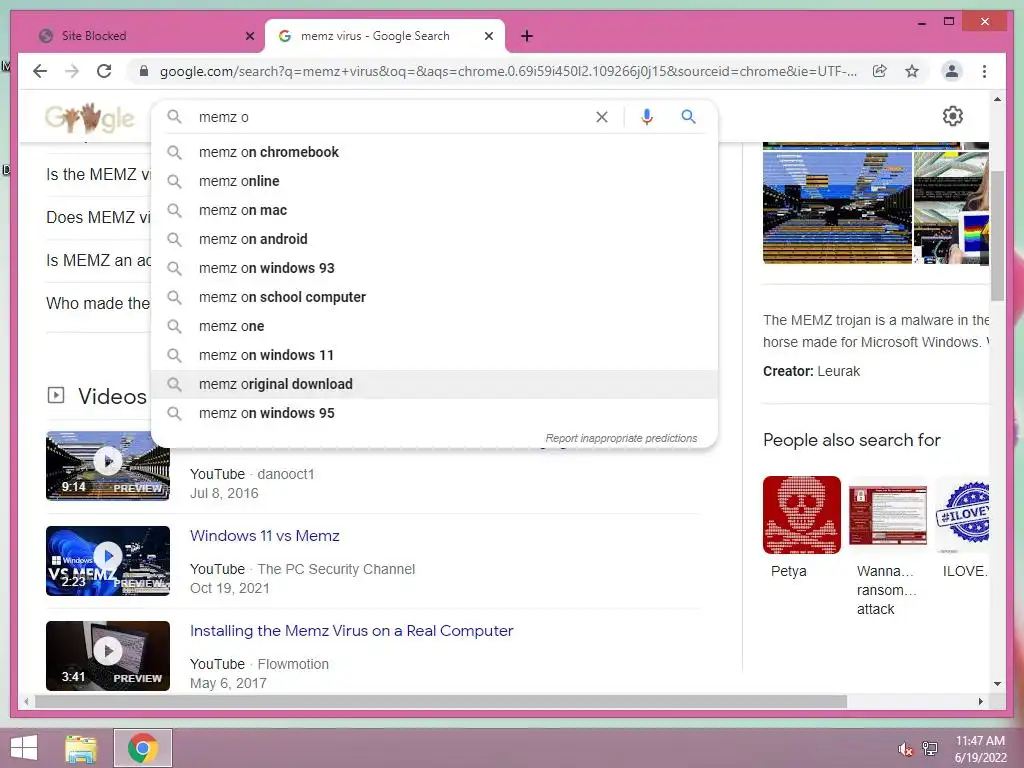Click the Videos section heading
The width and height of the screenshot is (1024, 768).
point(112,396)
